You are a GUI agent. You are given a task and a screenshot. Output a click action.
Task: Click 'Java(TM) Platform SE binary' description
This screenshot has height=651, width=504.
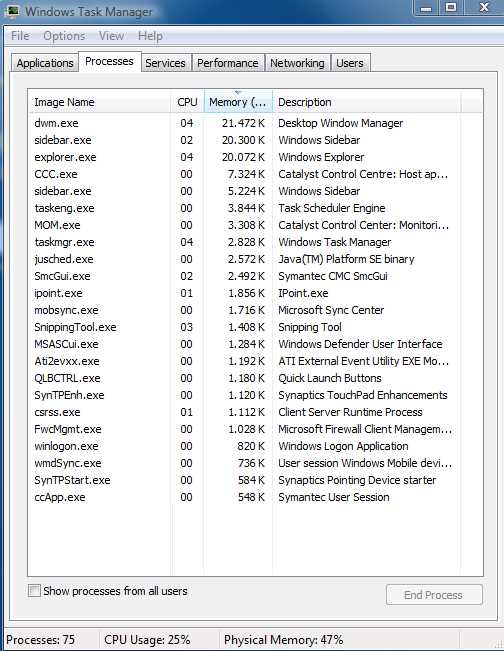pos(346,259)
